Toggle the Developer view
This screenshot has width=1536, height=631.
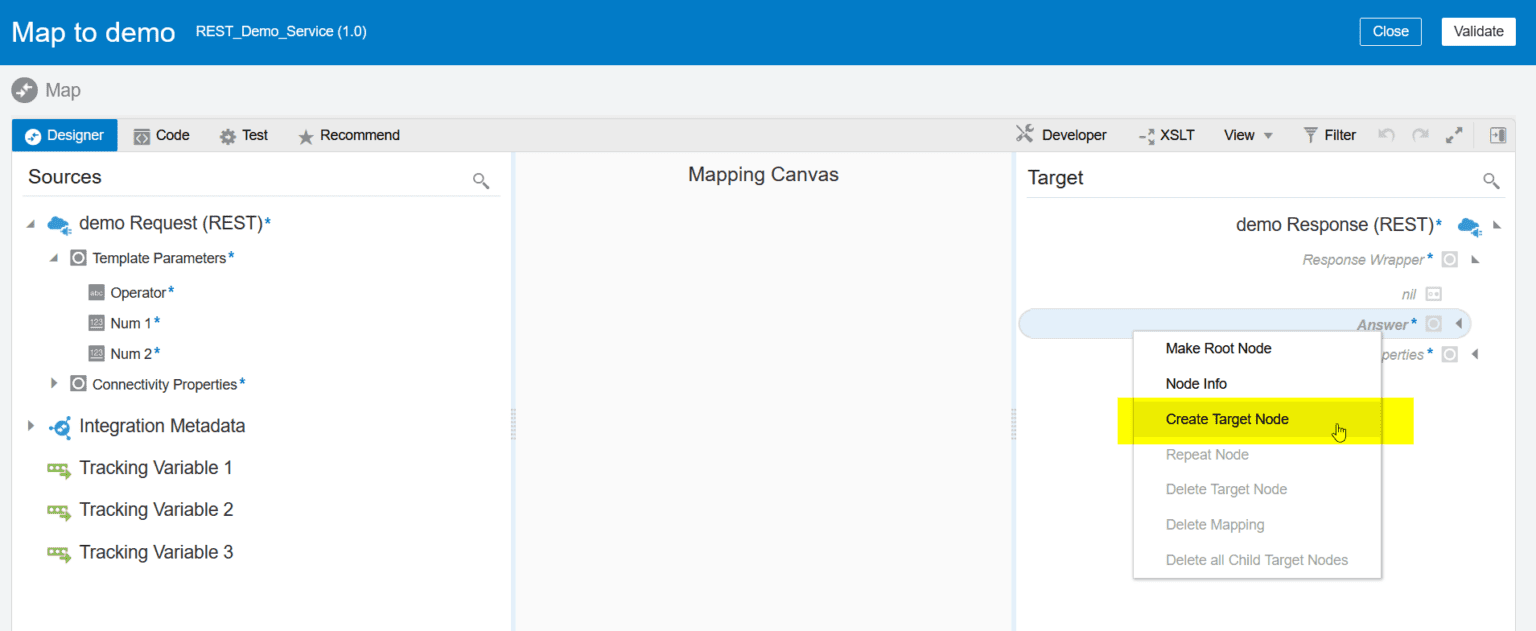point(1061,135)
